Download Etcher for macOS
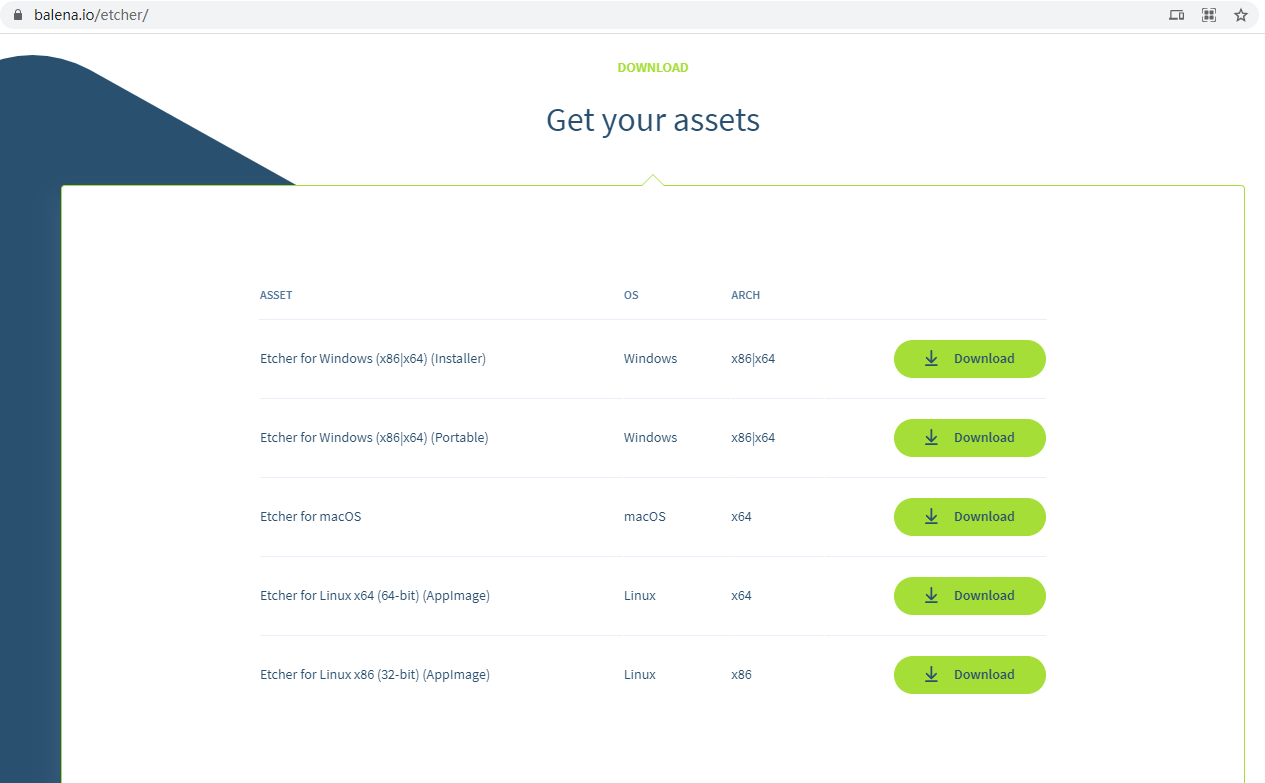 (969, 517)
